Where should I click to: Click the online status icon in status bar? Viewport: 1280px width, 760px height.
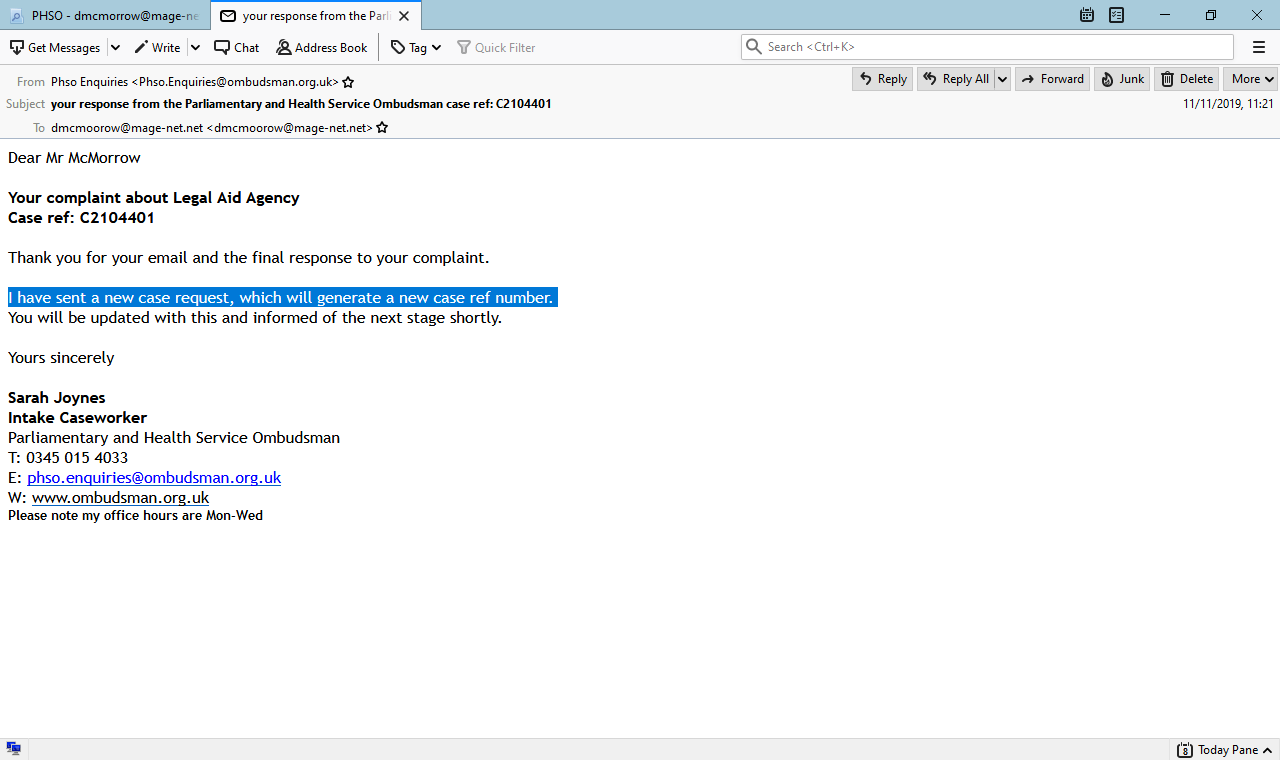13,749
